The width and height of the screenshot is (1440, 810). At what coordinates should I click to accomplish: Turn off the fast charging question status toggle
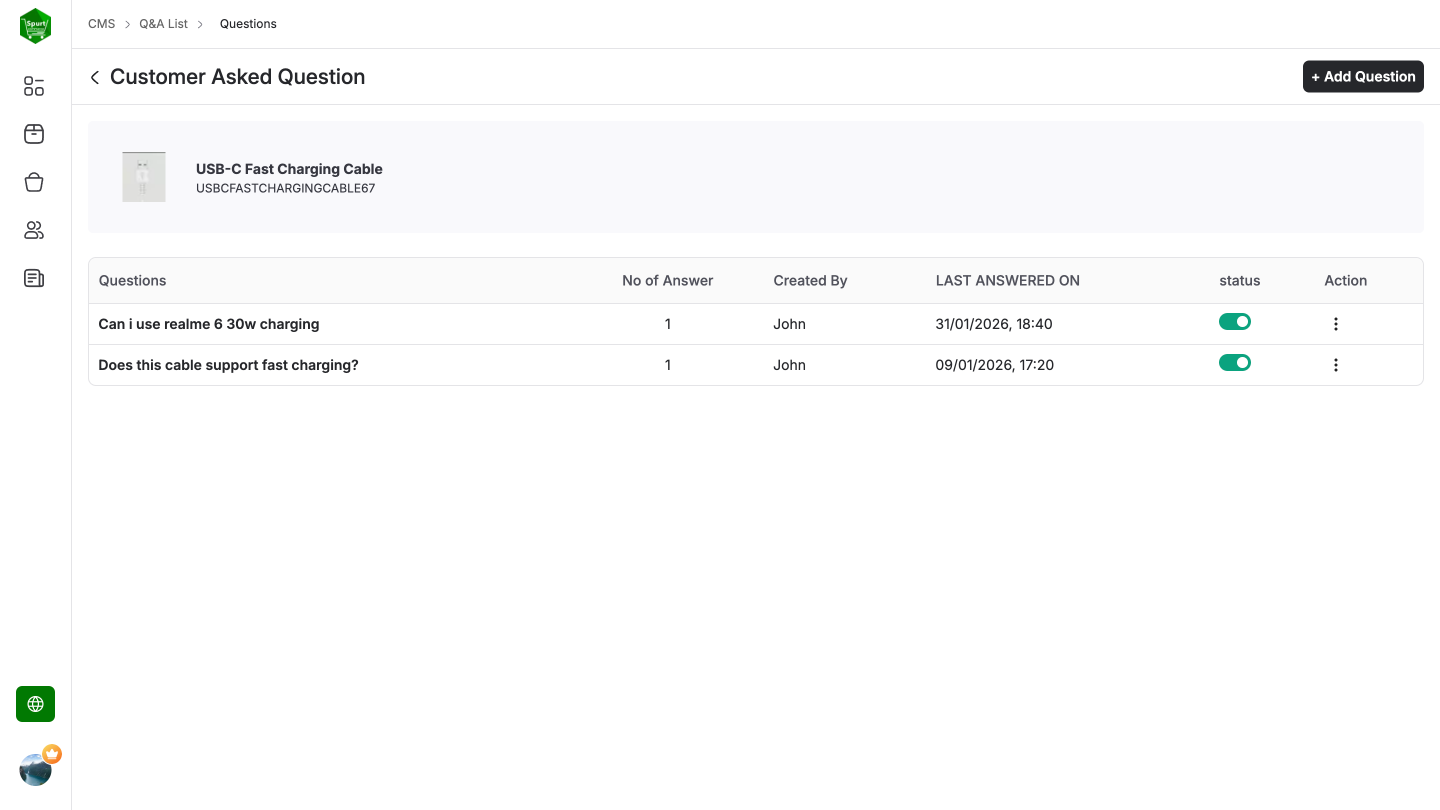pos(1235,362)
